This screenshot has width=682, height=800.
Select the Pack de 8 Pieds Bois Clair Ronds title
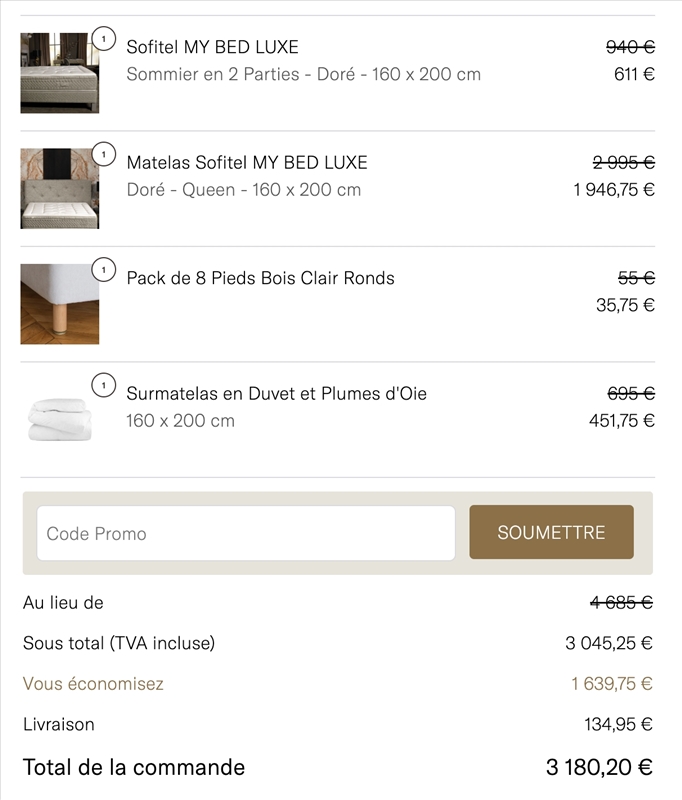[262, 278]
